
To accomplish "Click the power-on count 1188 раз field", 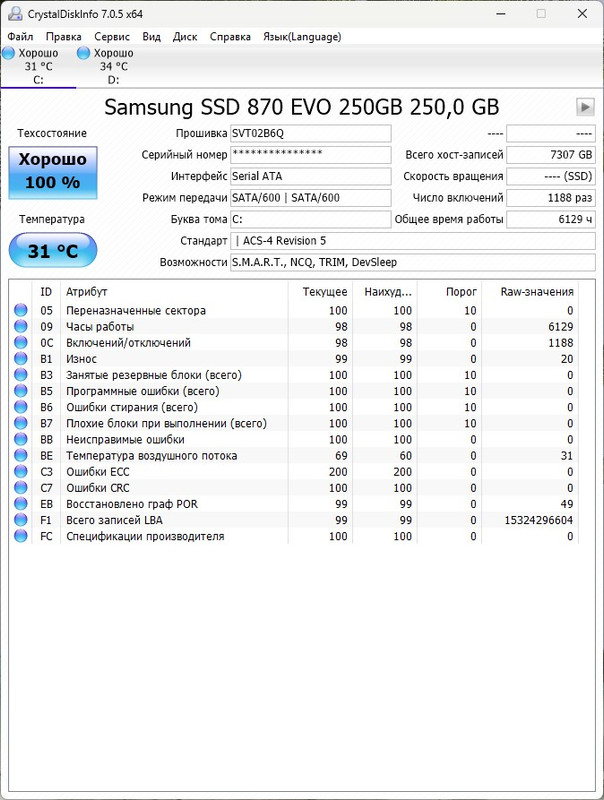I will click(x=550, y=197).
